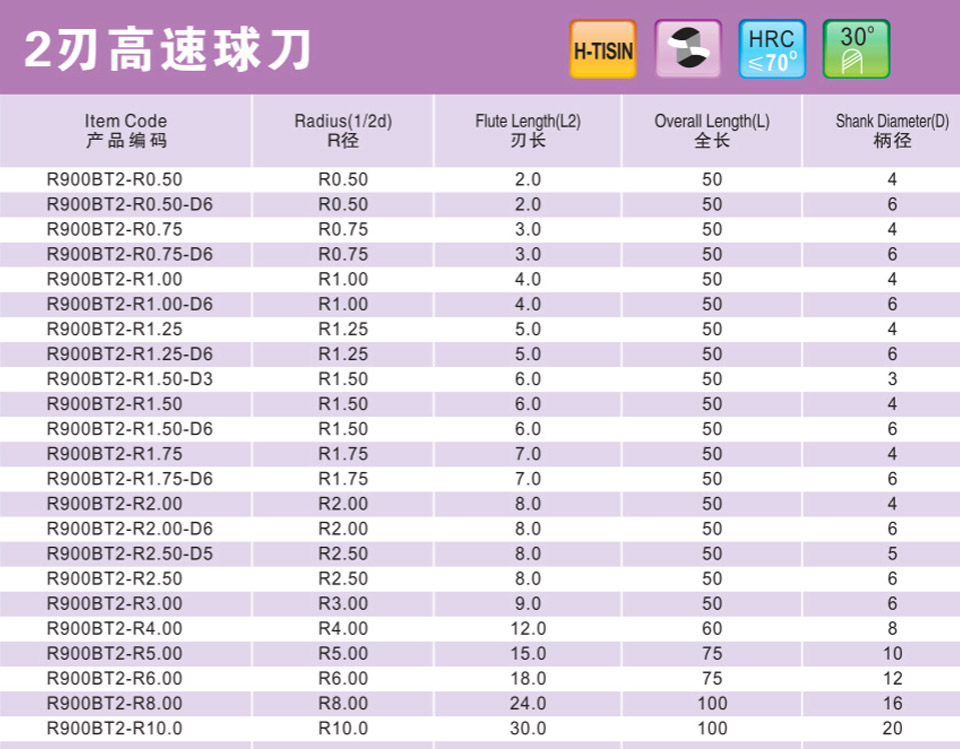Select the Flute Length(L2) column header
The height and width of the screenshot is (749, 960).
pos(528,131)
